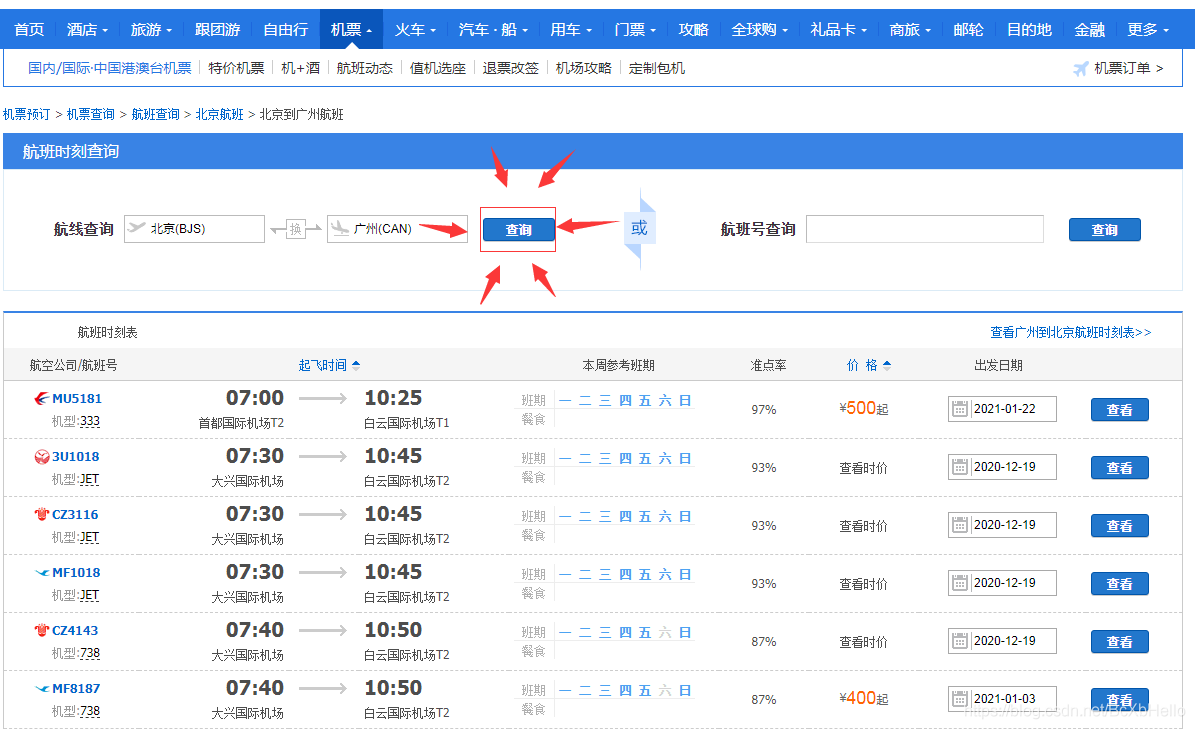Viewport: 1195px width, 729px height.
Task: Expand the 用车 nav dropdown
Action: coord(571,30)
